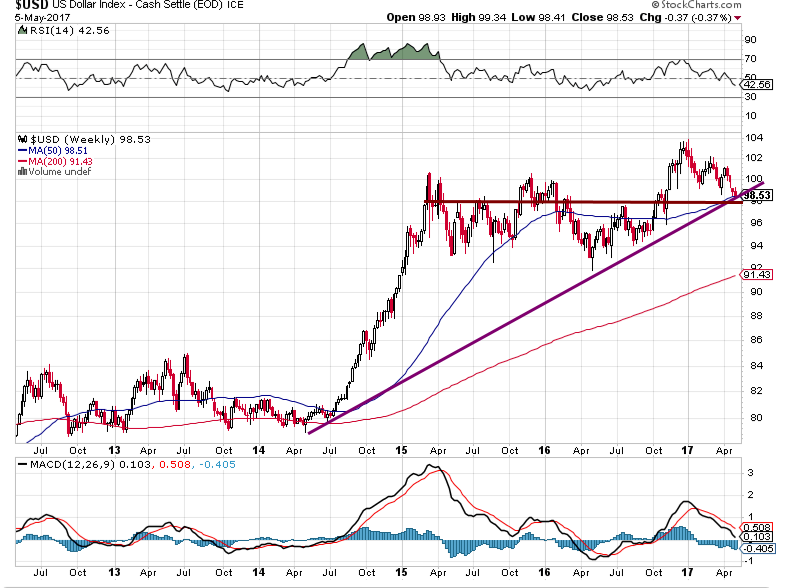Click the RSI(14) indicator legend icon
Image resolution: width=805 pixels, height=588 pixels.
[x=25, y=32]
